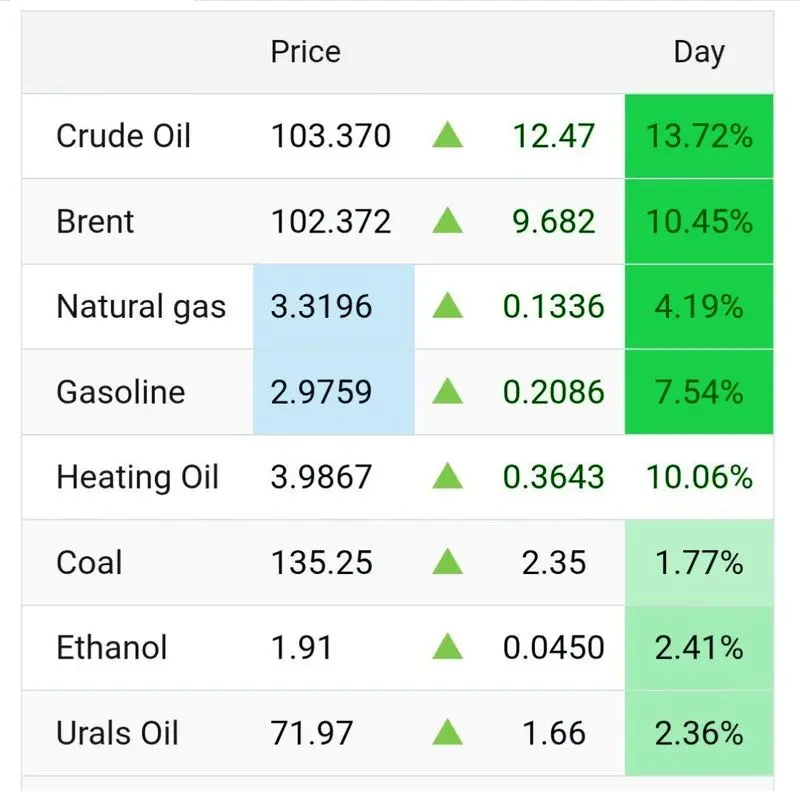Open the Crude Oil commodity link
The image size is (800, 791).
pos(123,136)
